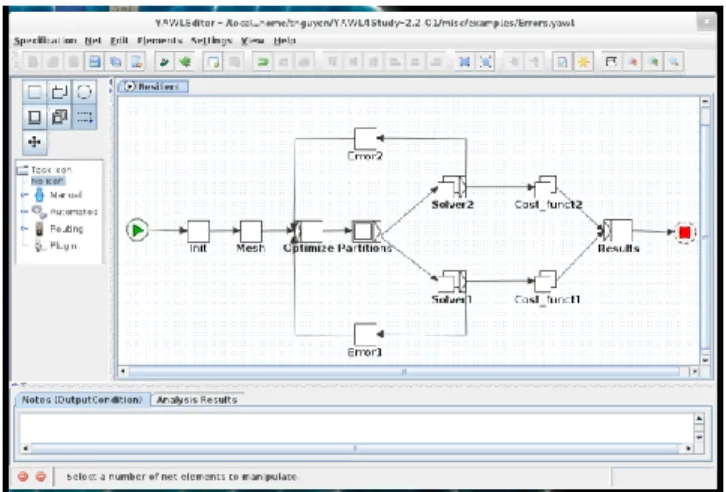Click the magnifier zoom icon at toolbar end
The width and height of the screenshot is (726, 492).
click(x=674, y=62)
